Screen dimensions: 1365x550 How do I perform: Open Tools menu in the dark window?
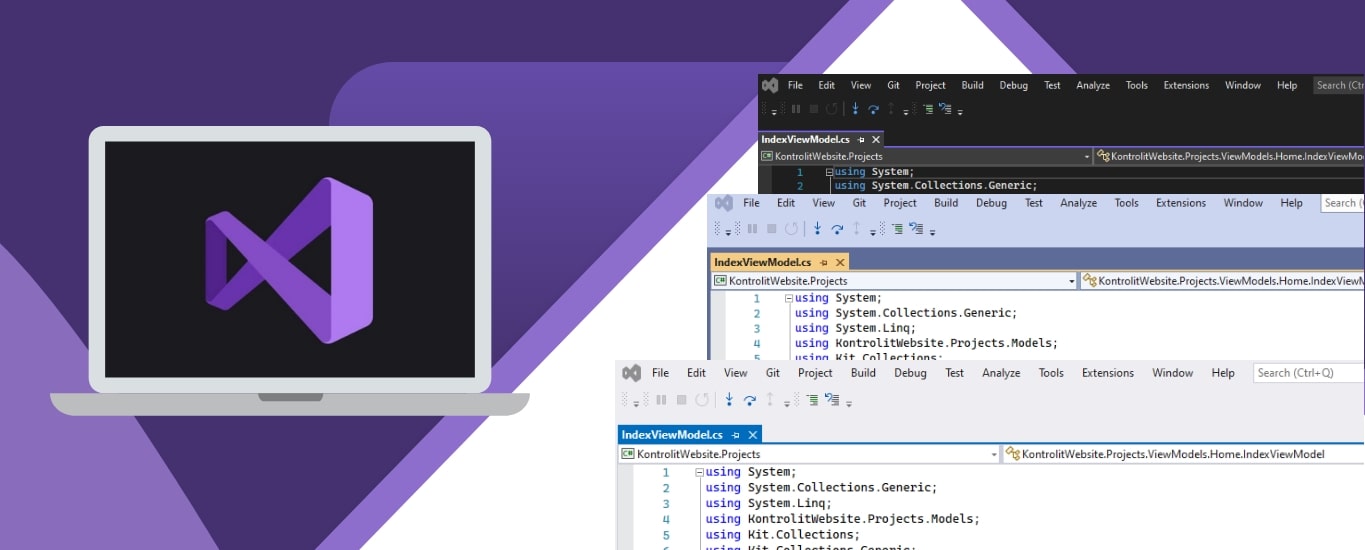(x=1137, y=85)
